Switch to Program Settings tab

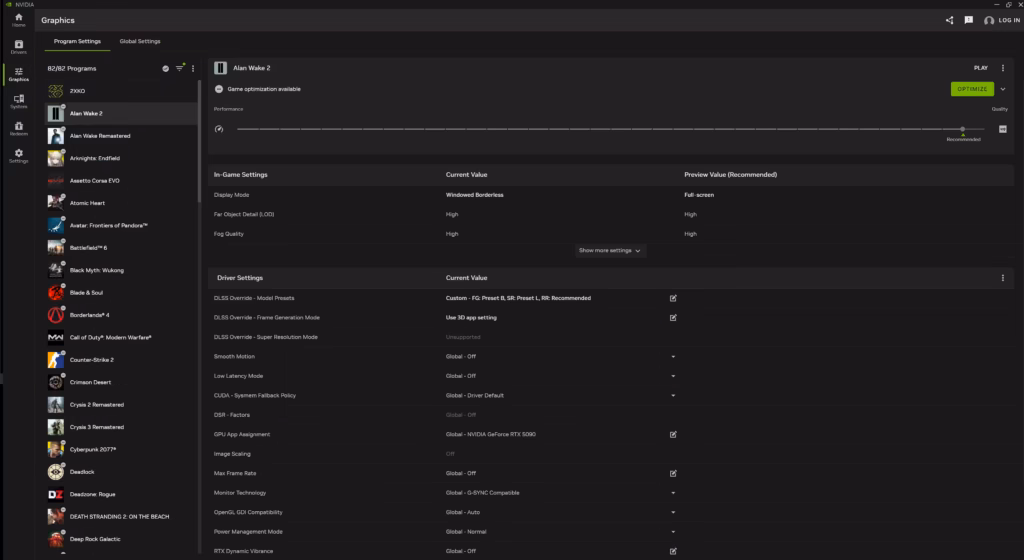(77, 41)
